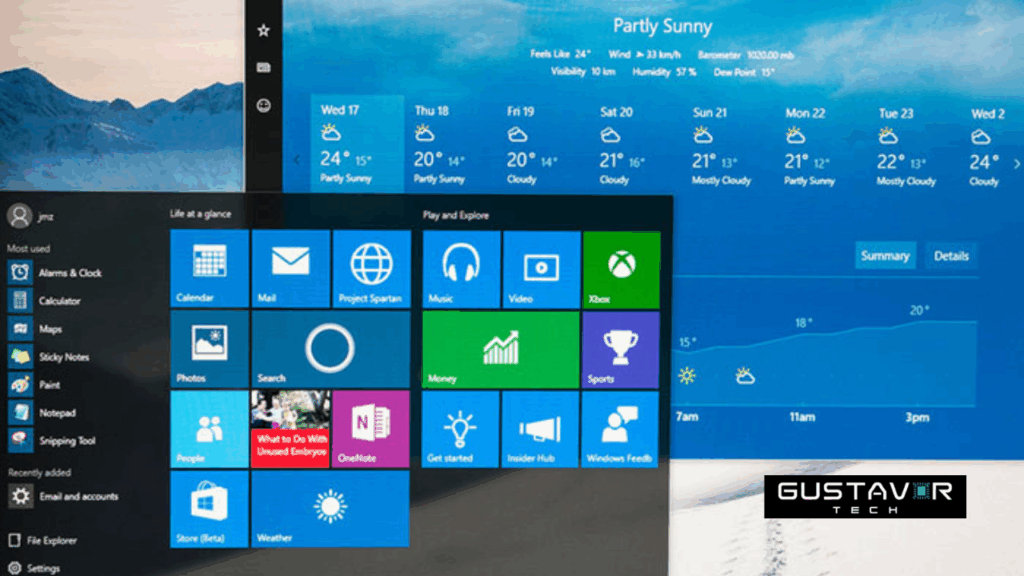
Task: Open File Explorer from Start menu
Action: pyautogui.click(x=42, y=541)
